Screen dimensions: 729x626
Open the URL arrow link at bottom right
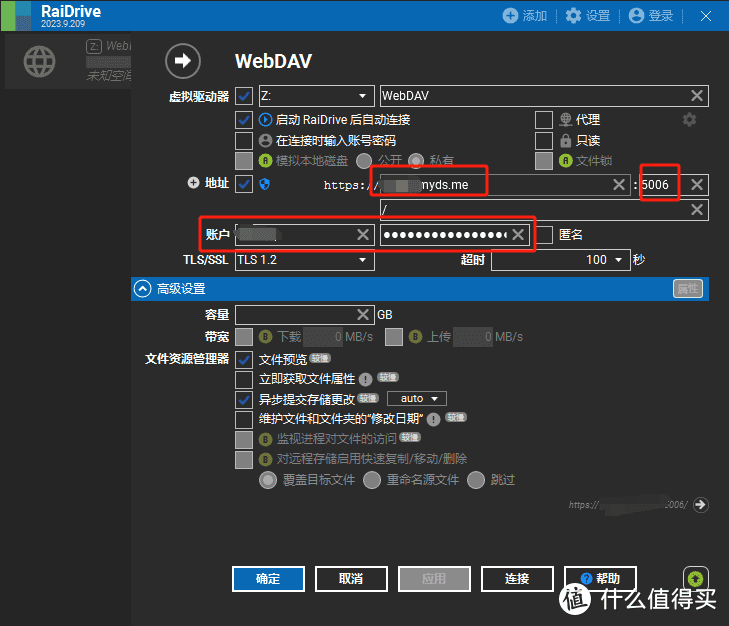coord(701,505)
